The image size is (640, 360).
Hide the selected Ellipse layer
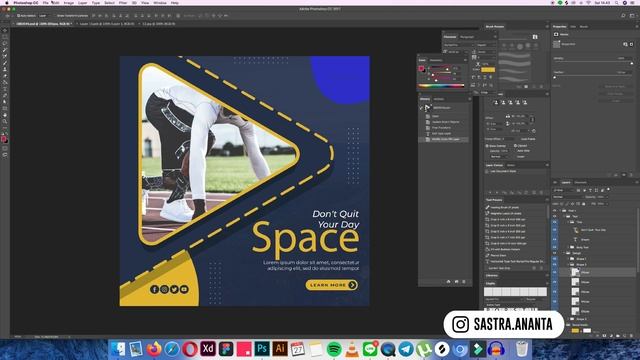[x=555, y=272]
